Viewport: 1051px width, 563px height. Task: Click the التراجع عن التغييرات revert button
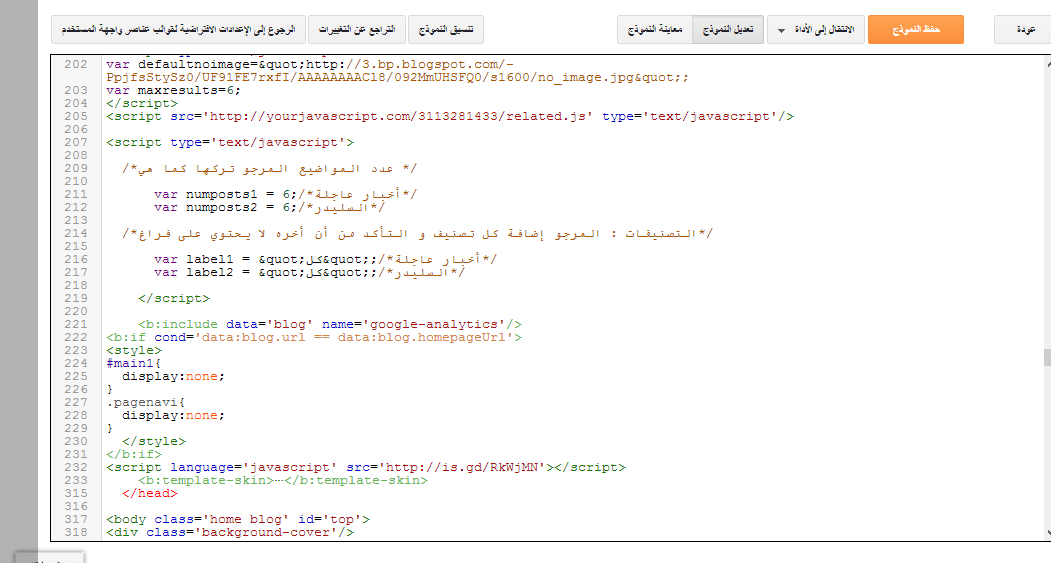[357, 29]
